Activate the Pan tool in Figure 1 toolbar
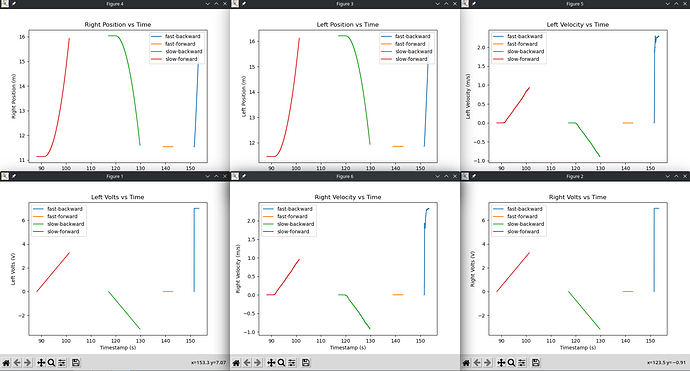 [x=41, y=363]
